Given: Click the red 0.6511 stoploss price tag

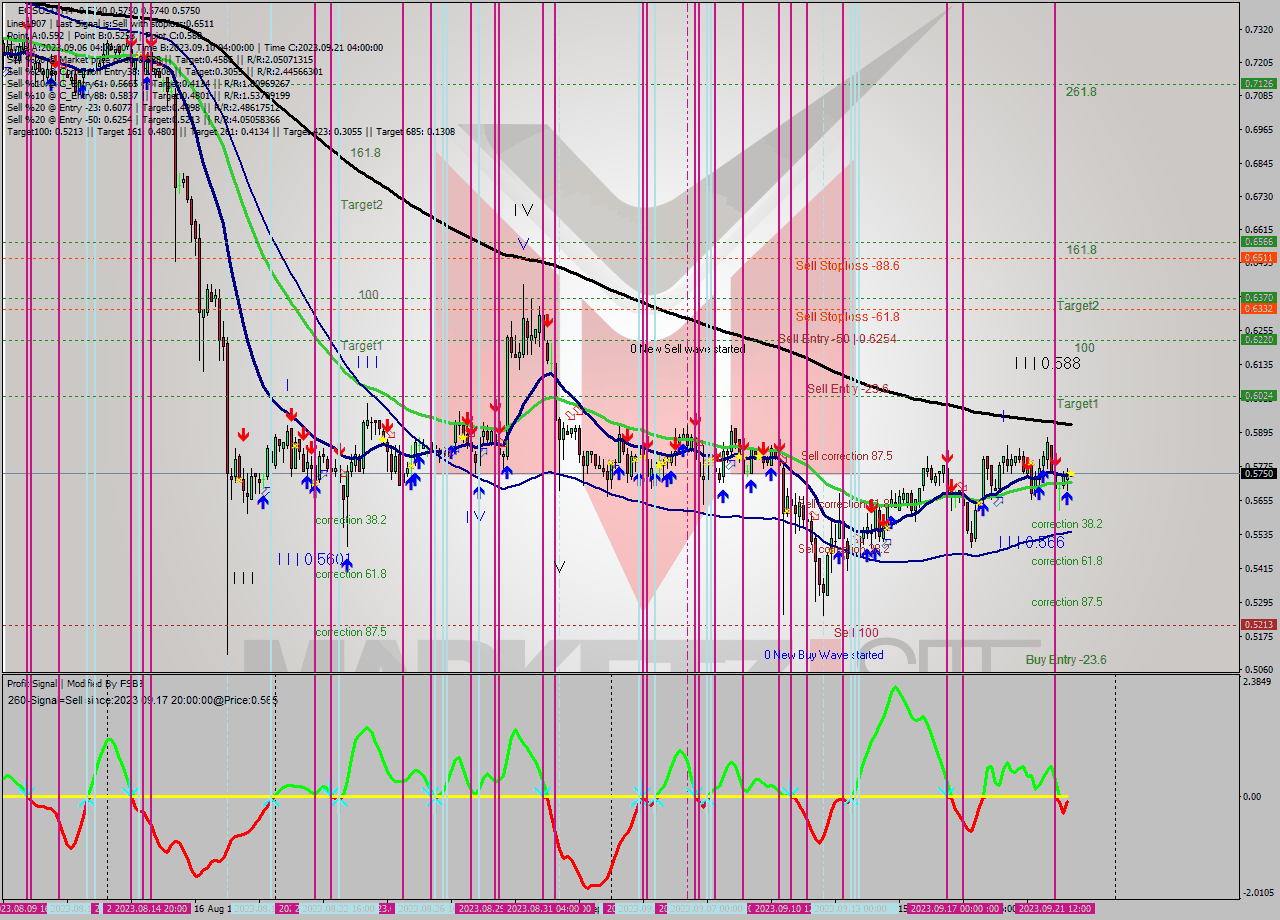Looking at the screenshot, I should point(1257,257).
